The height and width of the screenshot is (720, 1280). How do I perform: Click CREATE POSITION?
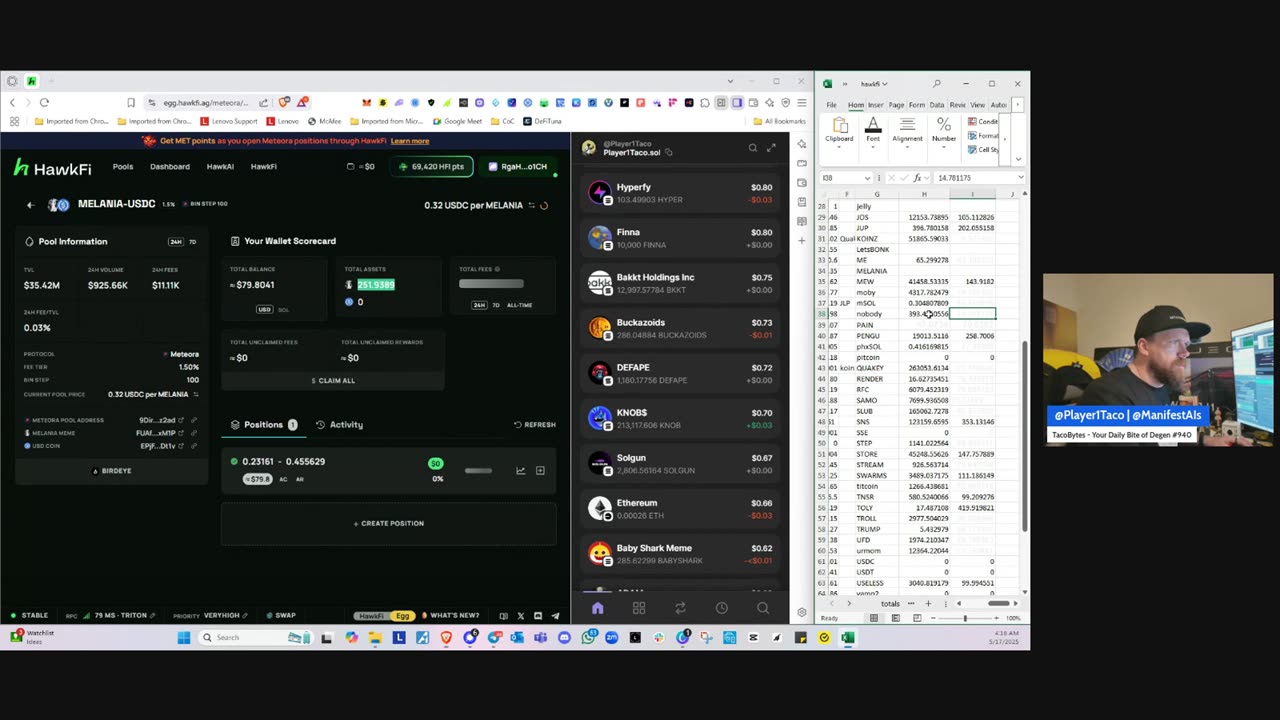tap(389, 523)
